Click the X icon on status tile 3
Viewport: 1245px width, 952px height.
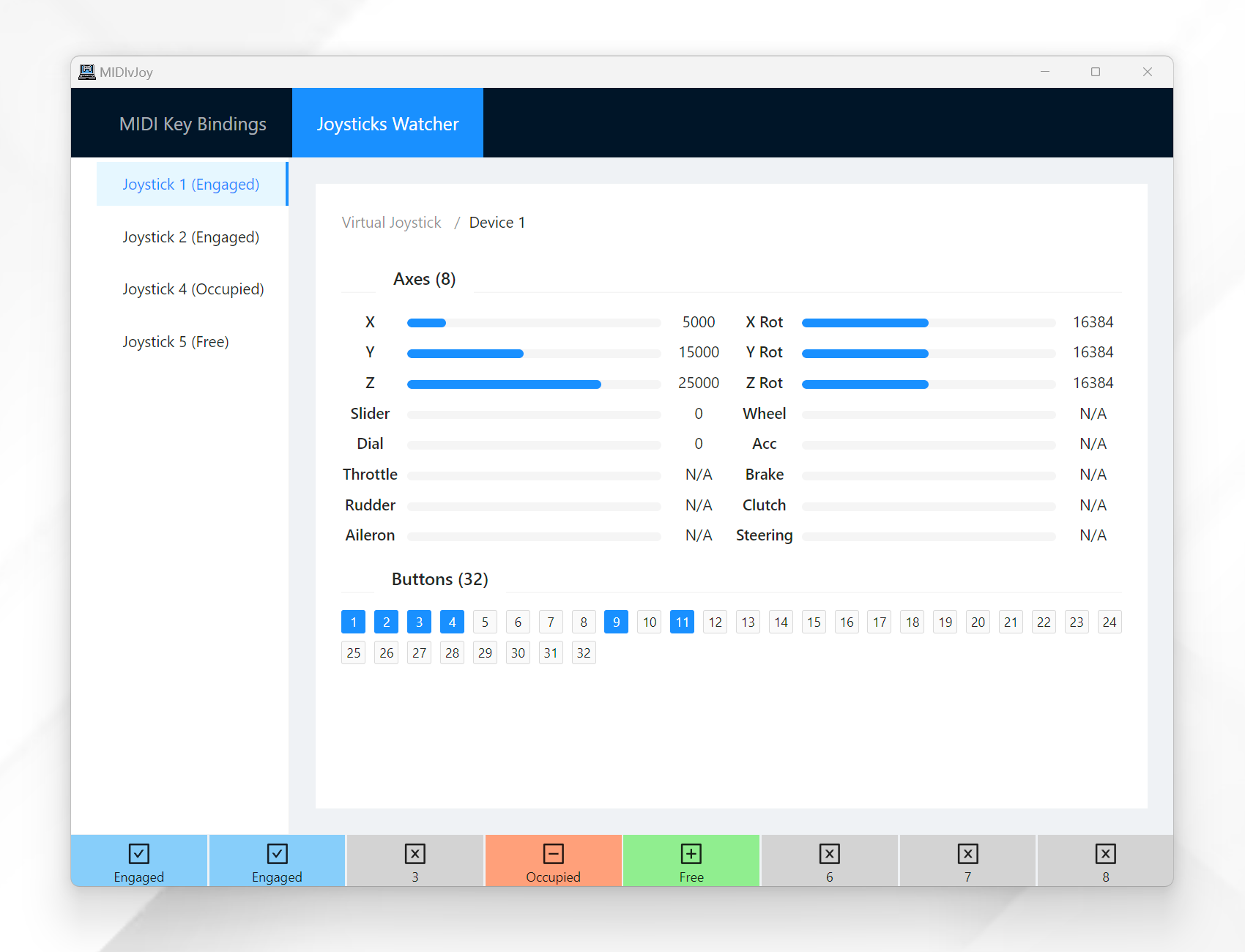click(x=415, y=854)
